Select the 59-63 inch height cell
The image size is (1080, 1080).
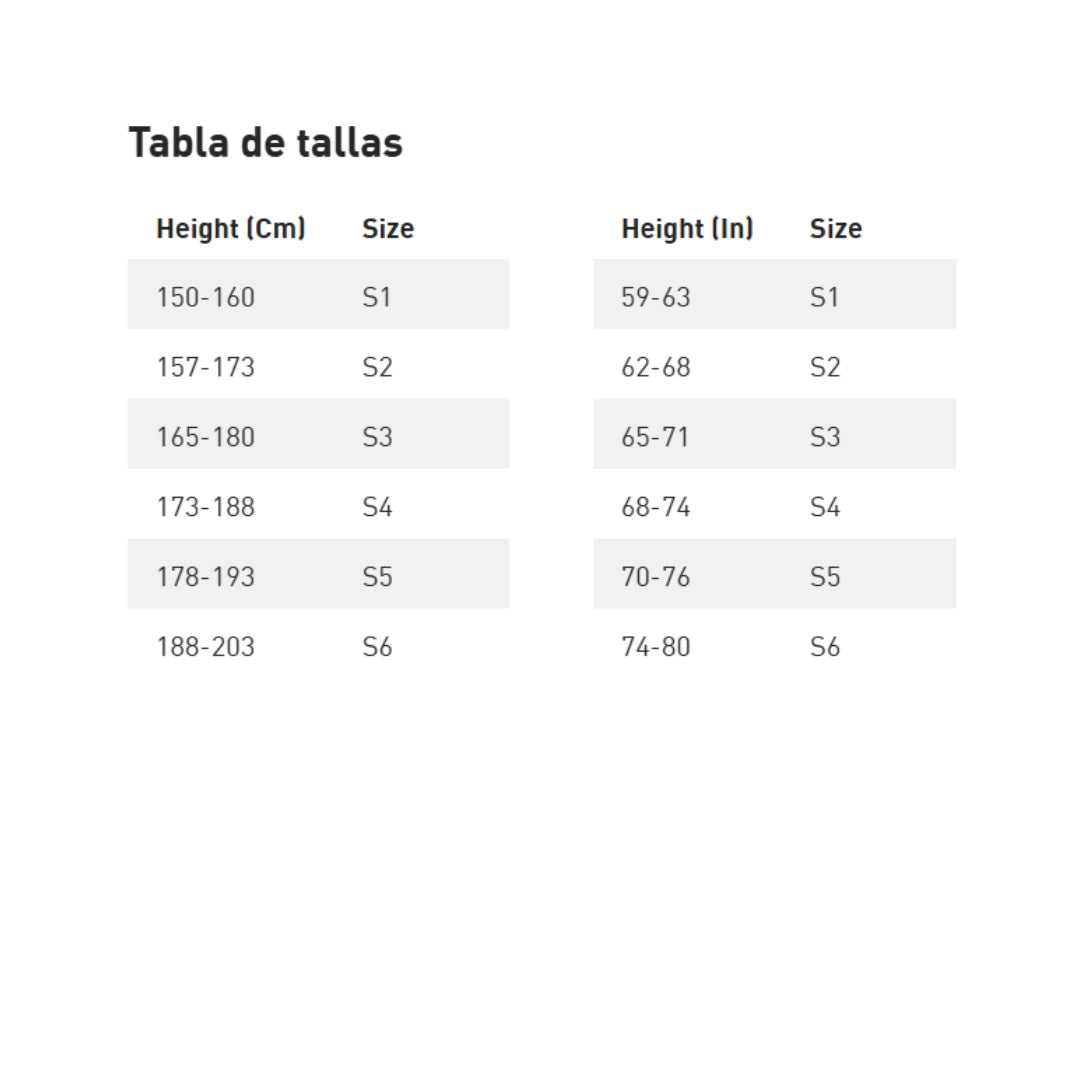pos(655,297)
